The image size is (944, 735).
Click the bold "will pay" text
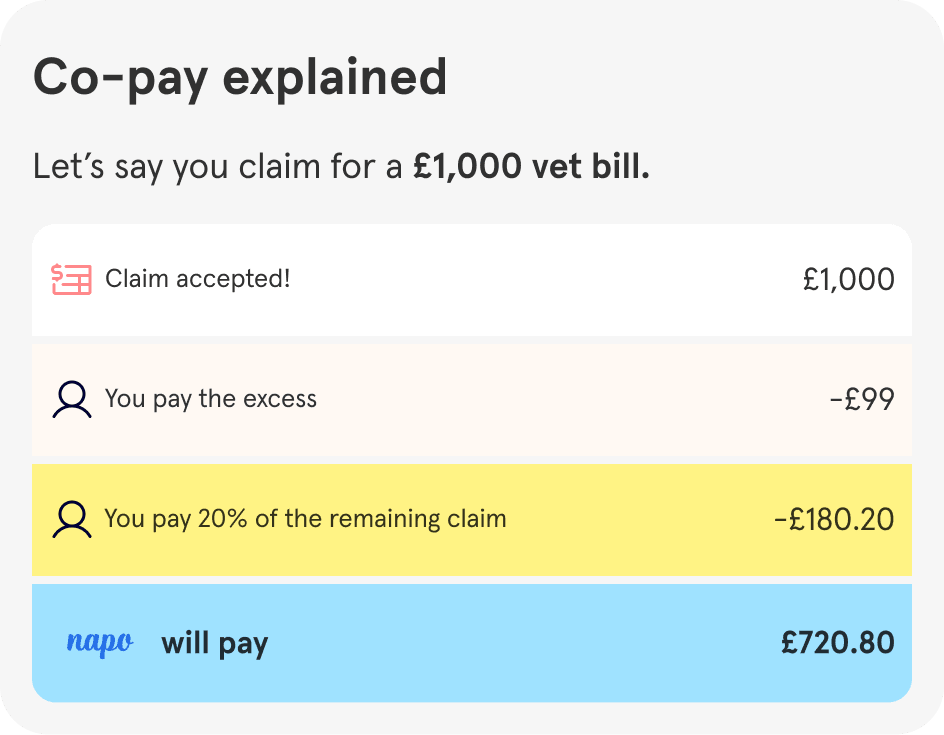(x=215, y=643)
